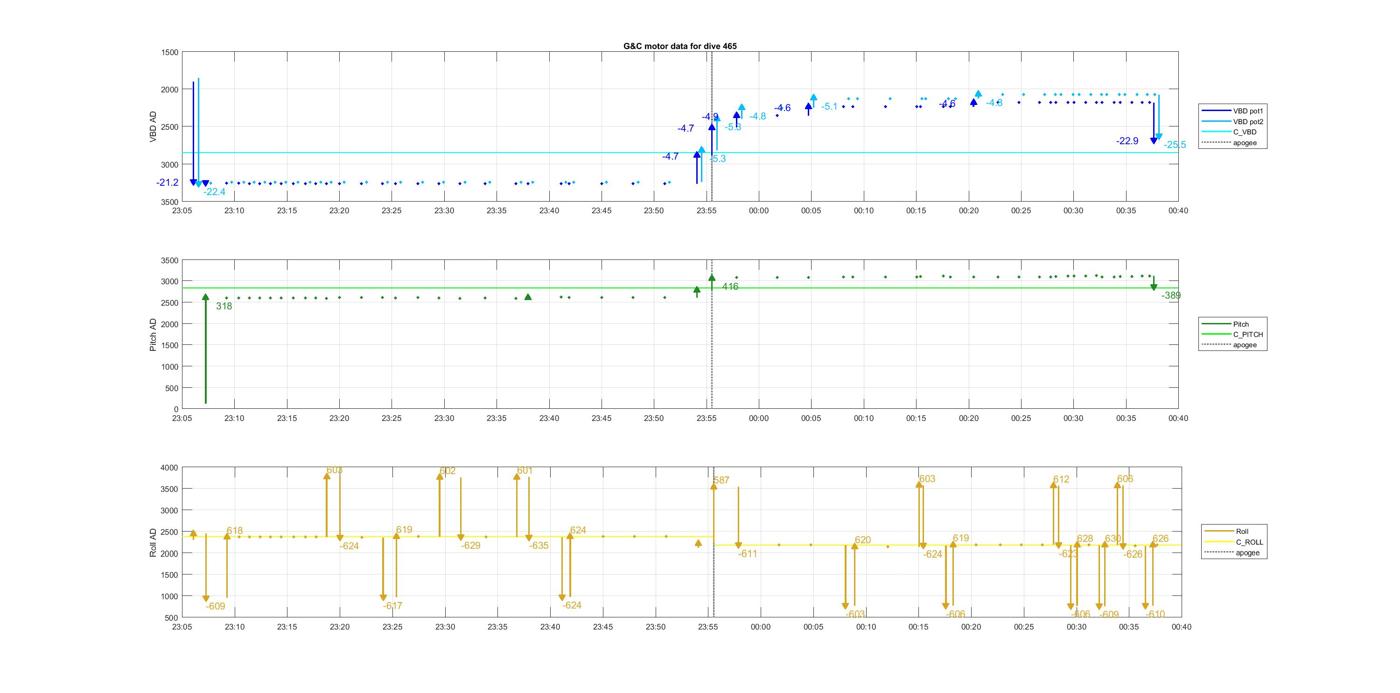Screen dimensions: 1400x693
Task: Click the '416' pitch data label
Action: (x=730, y=286)
